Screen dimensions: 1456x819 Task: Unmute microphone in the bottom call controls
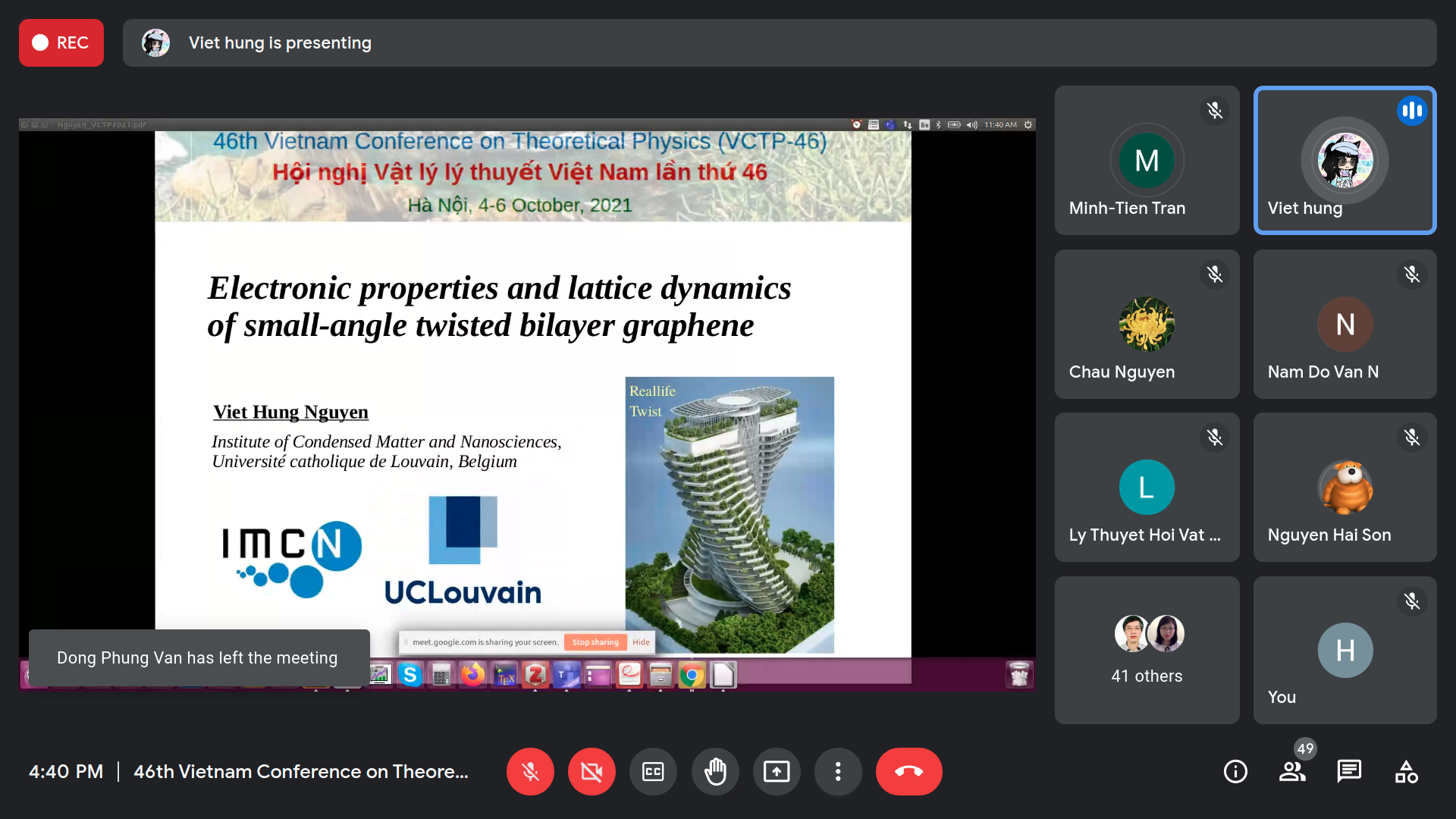tap(530, 771)
